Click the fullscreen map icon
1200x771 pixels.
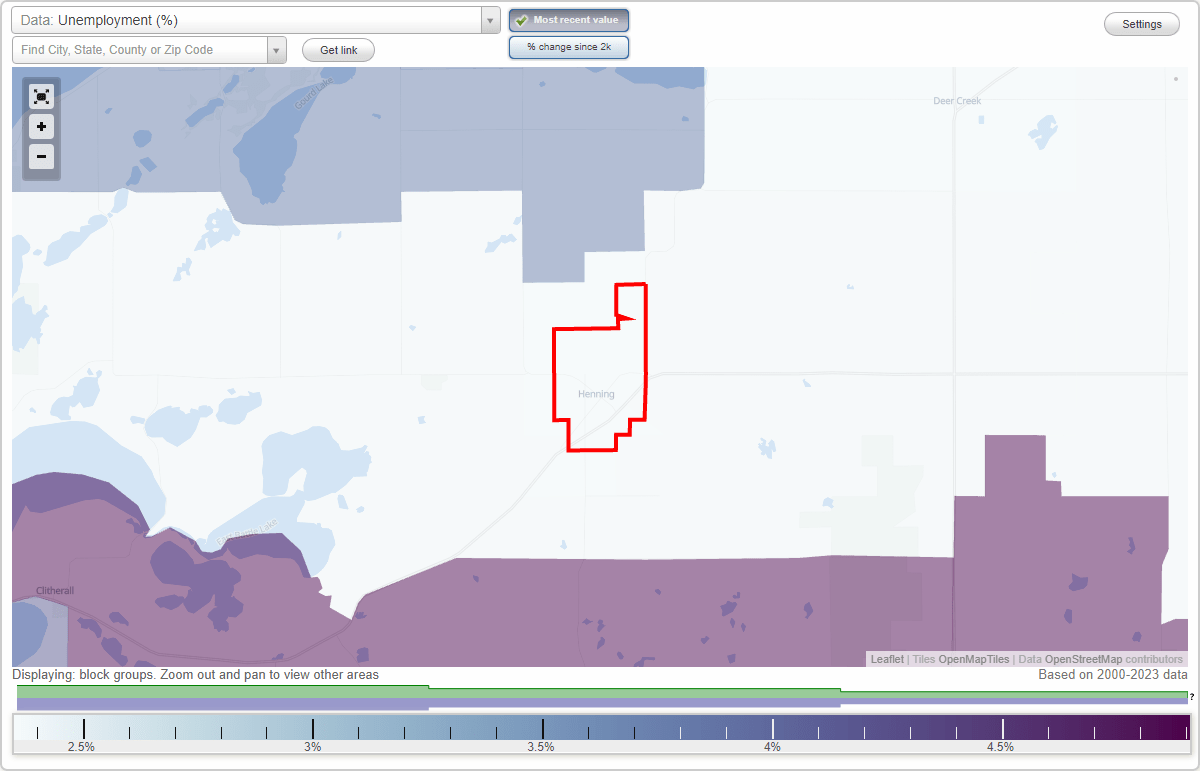click(41, 96)
